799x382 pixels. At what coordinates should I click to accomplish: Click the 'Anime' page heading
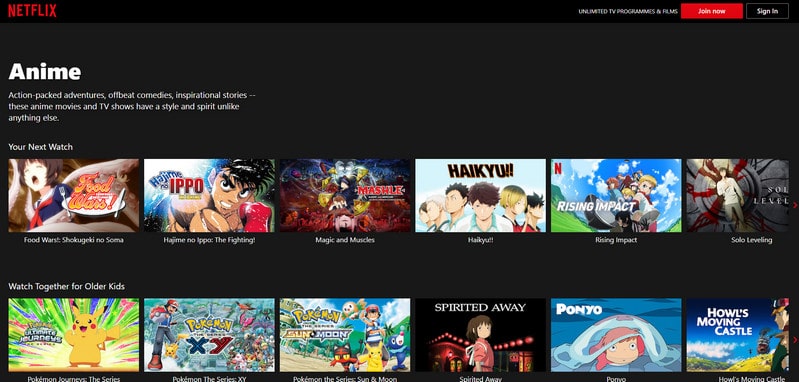(x=45, y=72)
